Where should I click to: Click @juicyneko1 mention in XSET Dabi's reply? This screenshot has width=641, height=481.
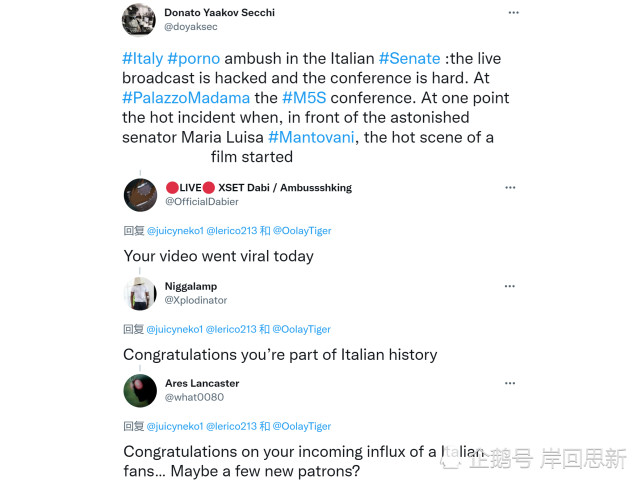pyautogui.click(x=176, y=230)
